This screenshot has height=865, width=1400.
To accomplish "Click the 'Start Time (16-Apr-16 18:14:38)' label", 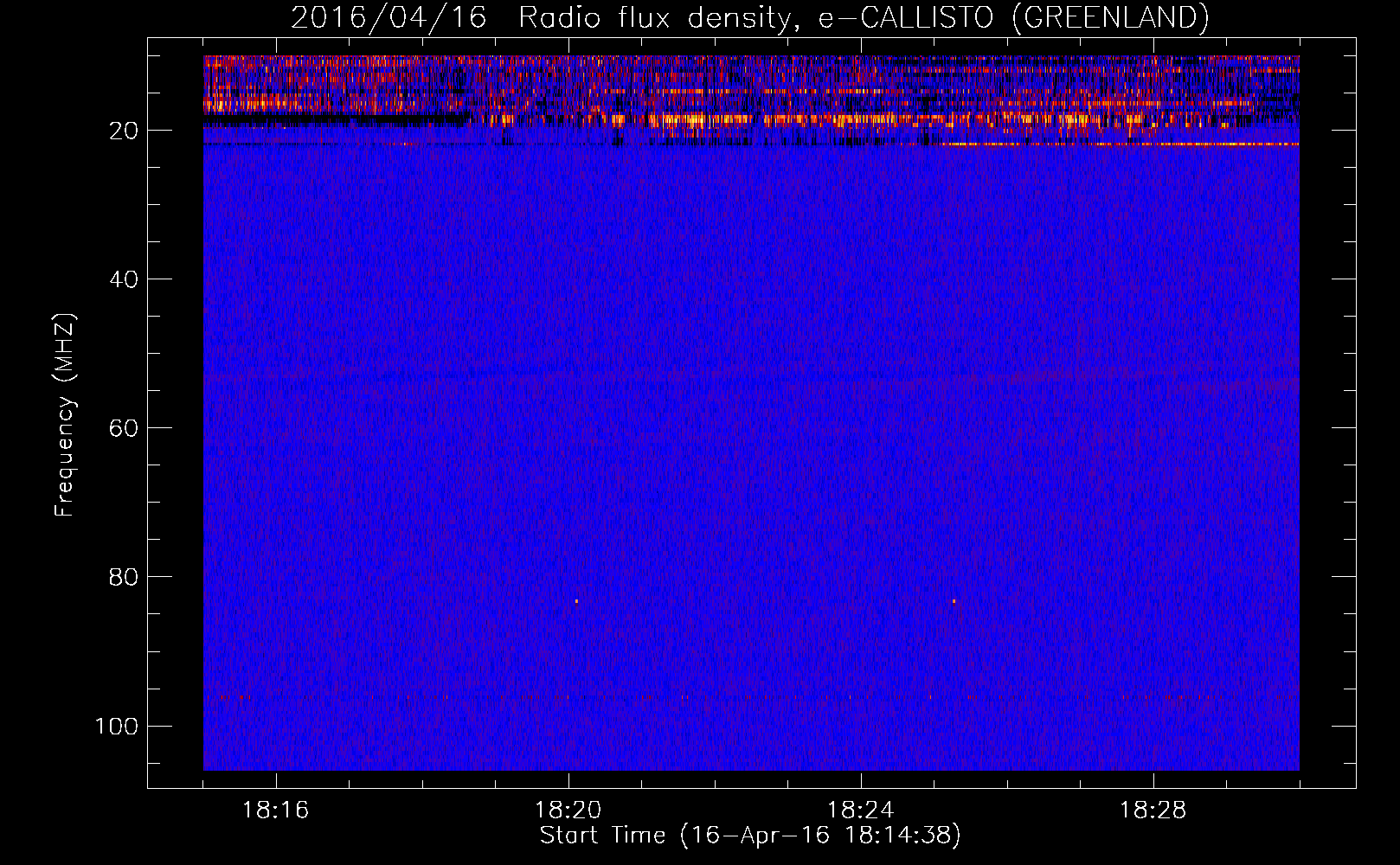I will point(750,836).
